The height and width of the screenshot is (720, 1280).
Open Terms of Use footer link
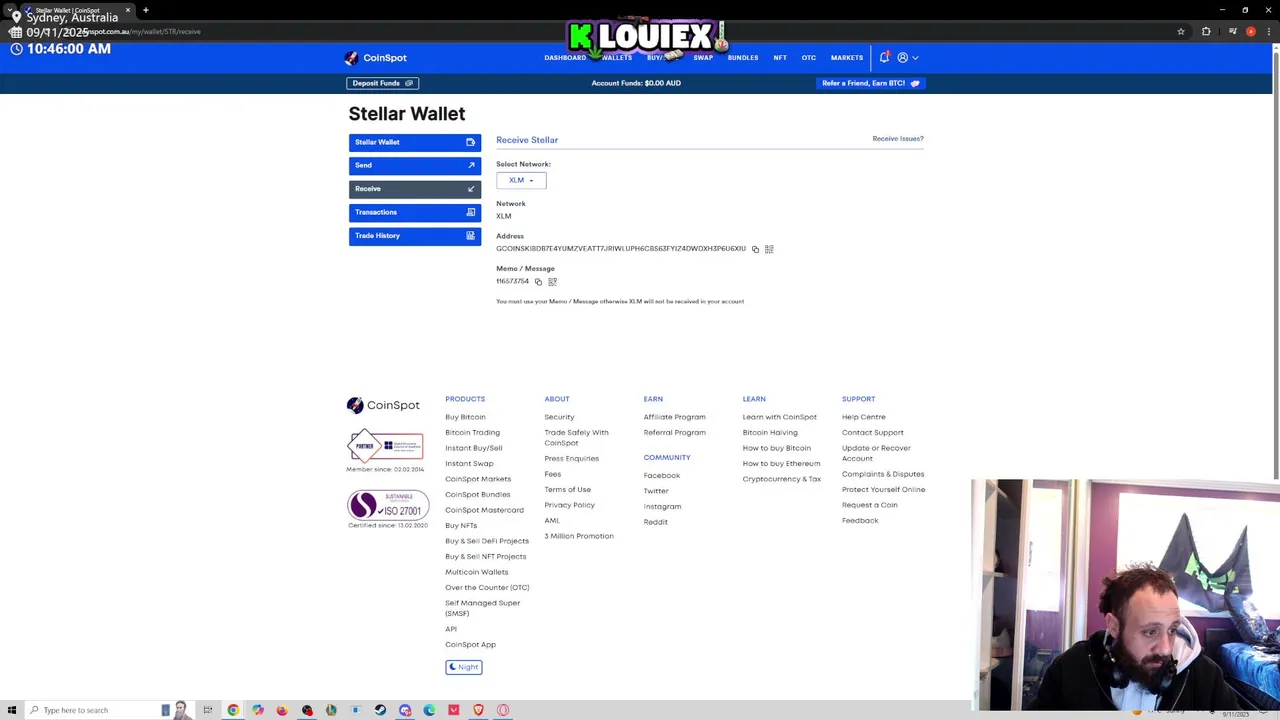[567, 490]
